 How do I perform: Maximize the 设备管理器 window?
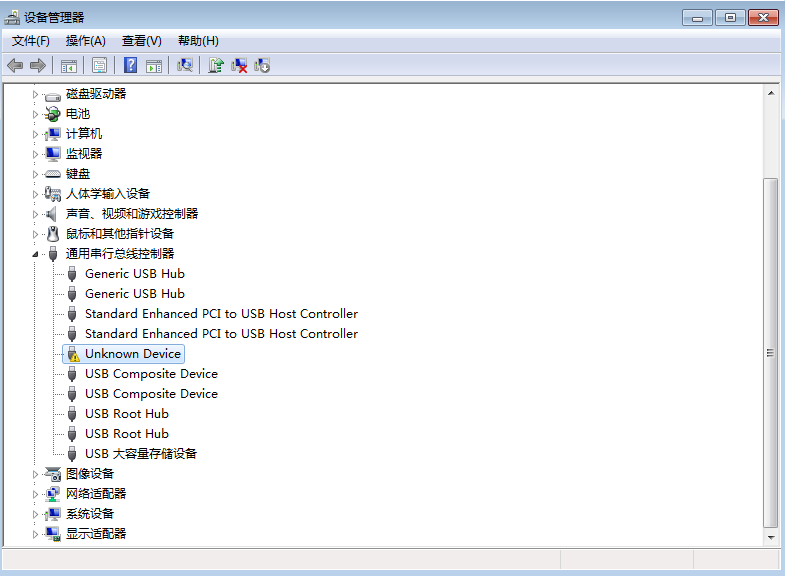[x=730, y=18]
